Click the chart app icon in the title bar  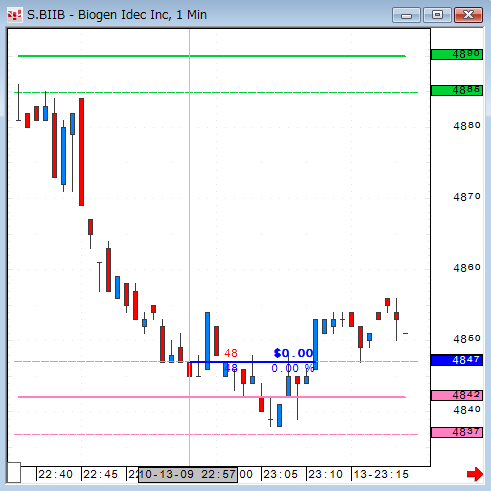[x=14, y=15]
